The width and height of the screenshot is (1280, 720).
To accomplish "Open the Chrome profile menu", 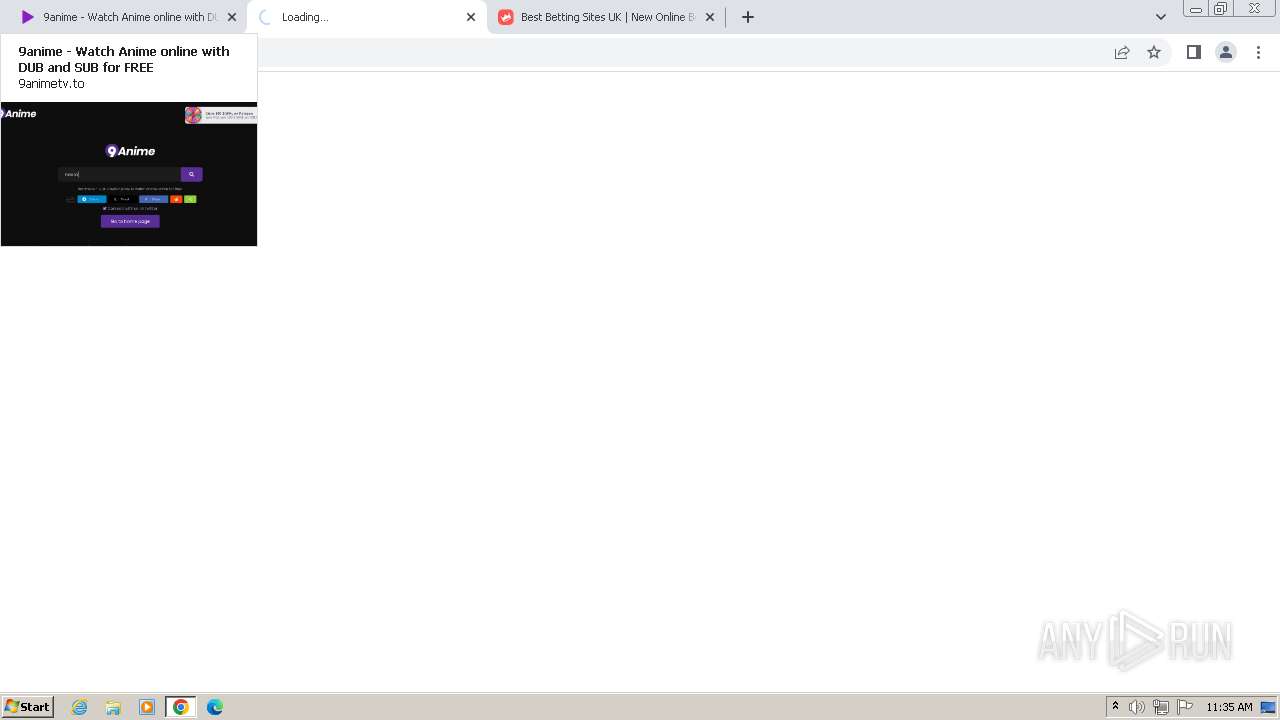I will click(x=1226, y=52).
